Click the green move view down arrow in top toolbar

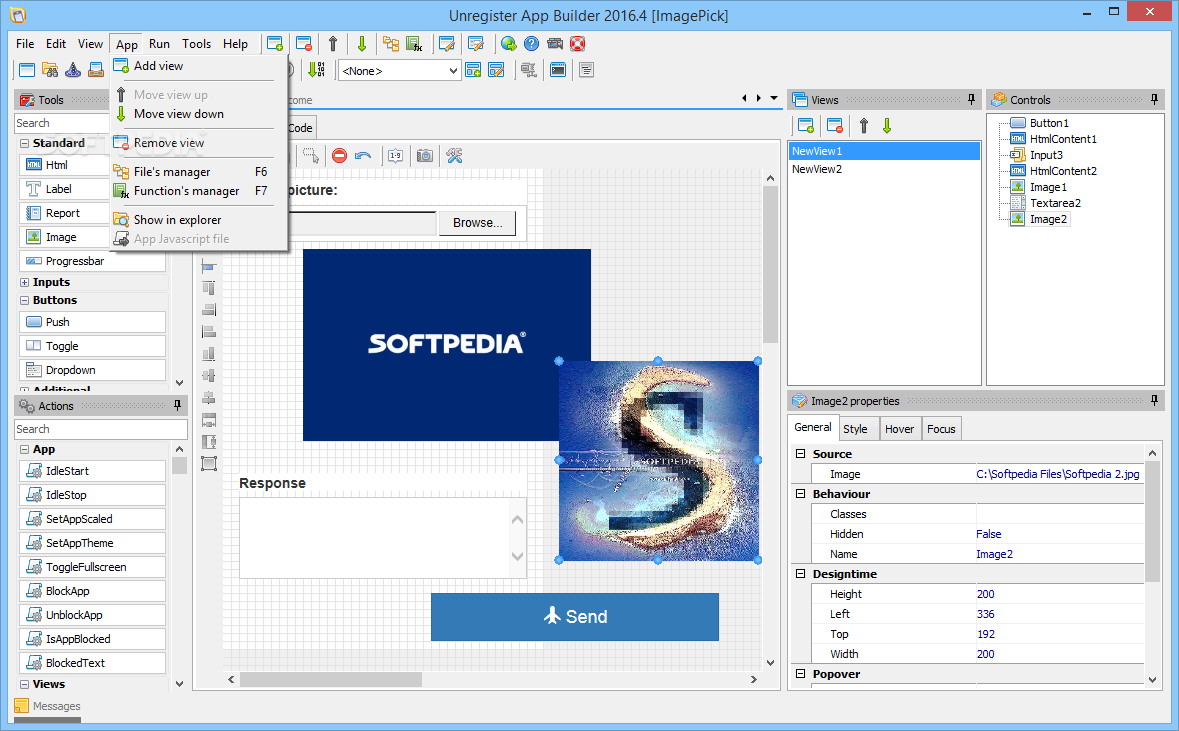tap(362, 44)
